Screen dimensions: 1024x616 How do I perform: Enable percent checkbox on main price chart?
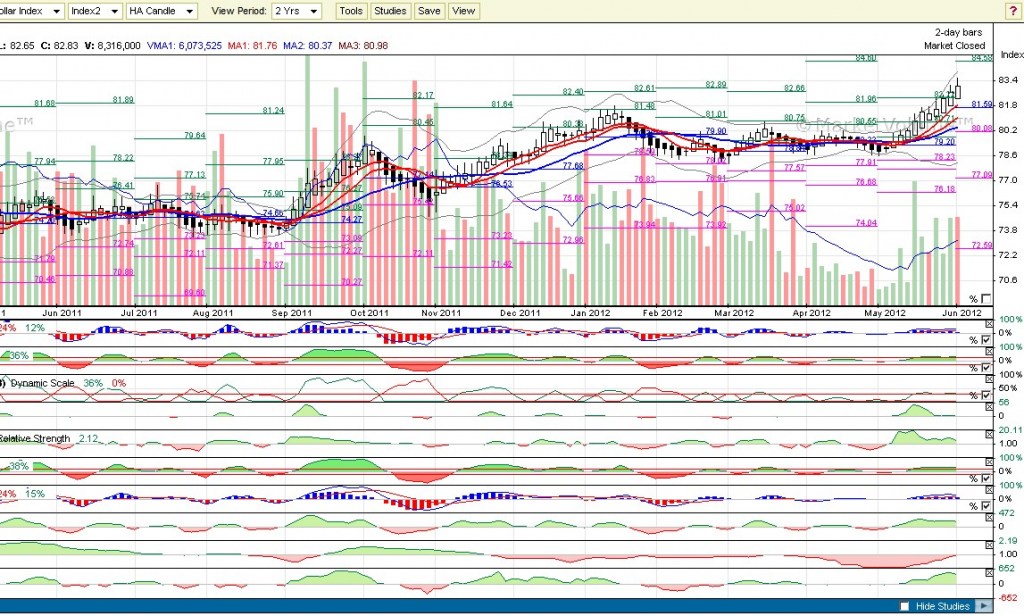pyautogui.click(x=986, y=299)
